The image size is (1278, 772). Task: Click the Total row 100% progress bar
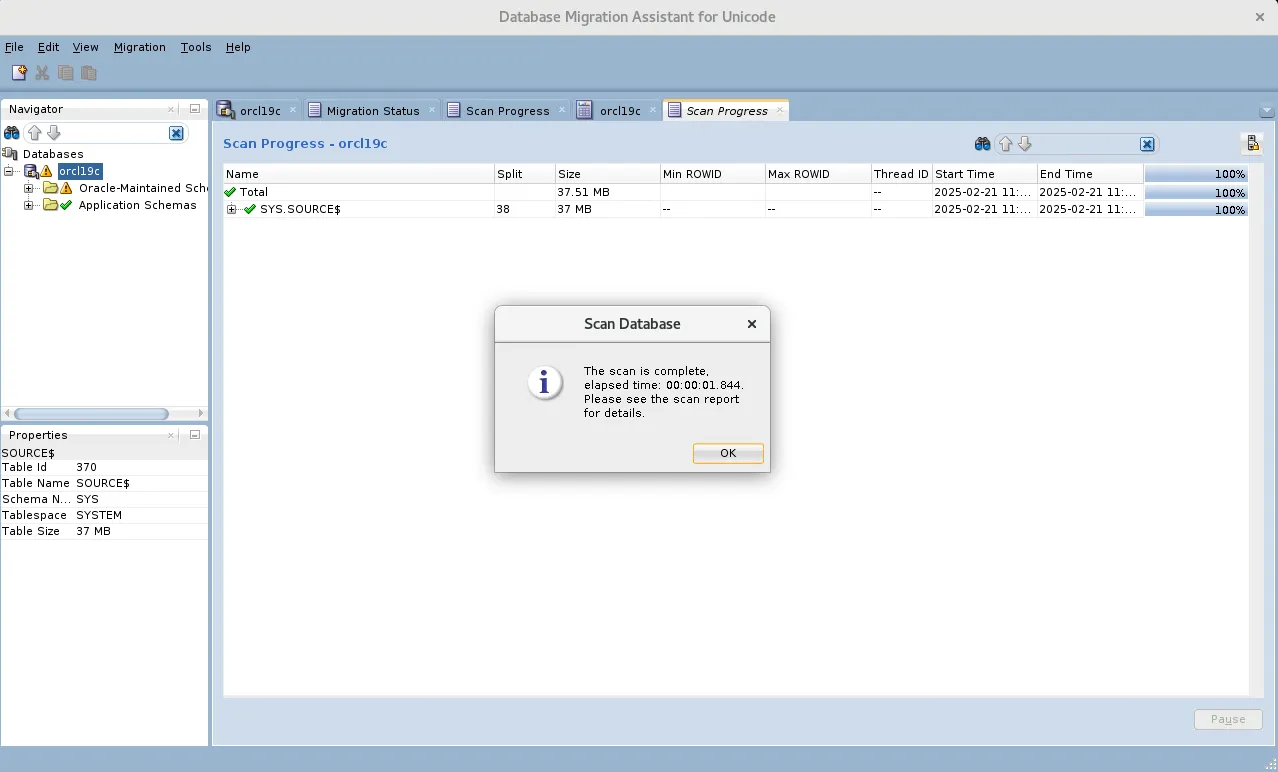point(1196,192)
